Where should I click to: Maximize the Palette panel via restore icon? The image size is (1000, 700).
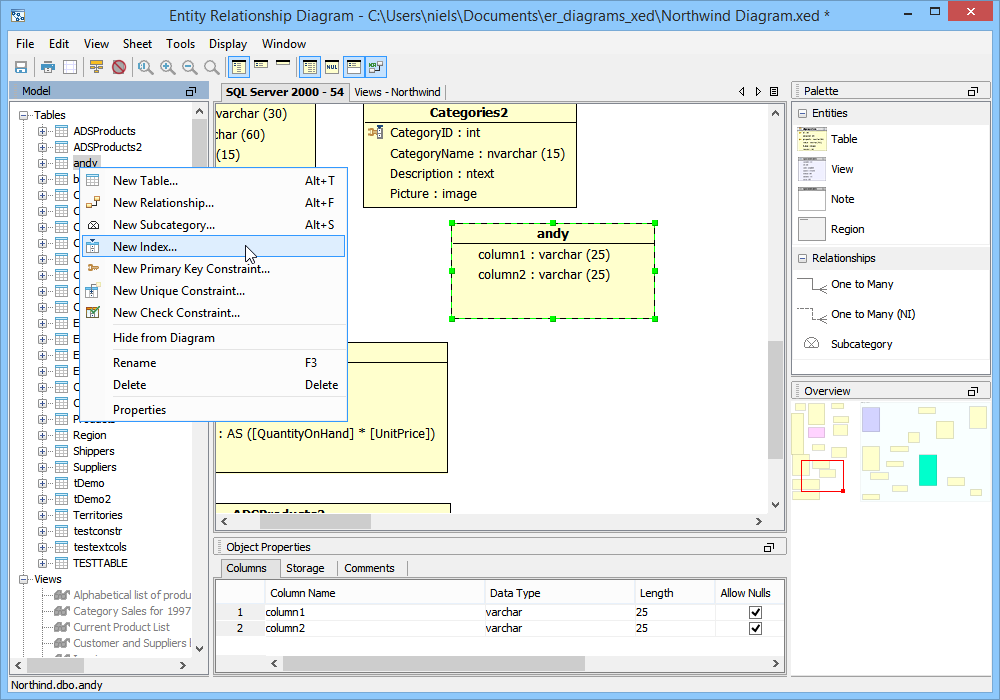[973, 92]
